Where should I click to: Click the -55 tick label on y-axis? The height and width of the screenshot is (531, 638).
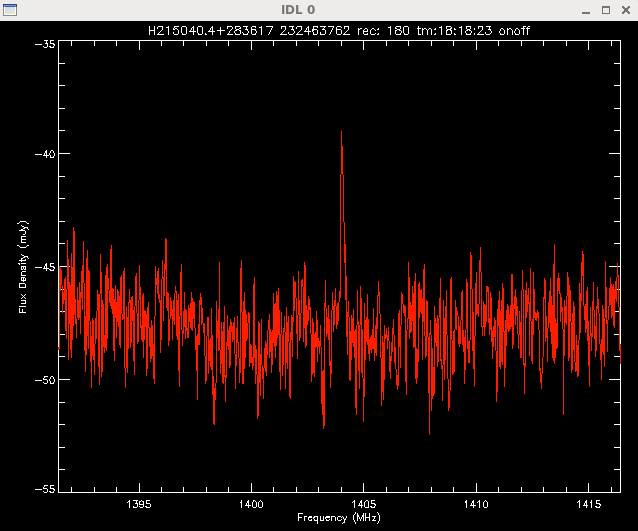[45, 488]
